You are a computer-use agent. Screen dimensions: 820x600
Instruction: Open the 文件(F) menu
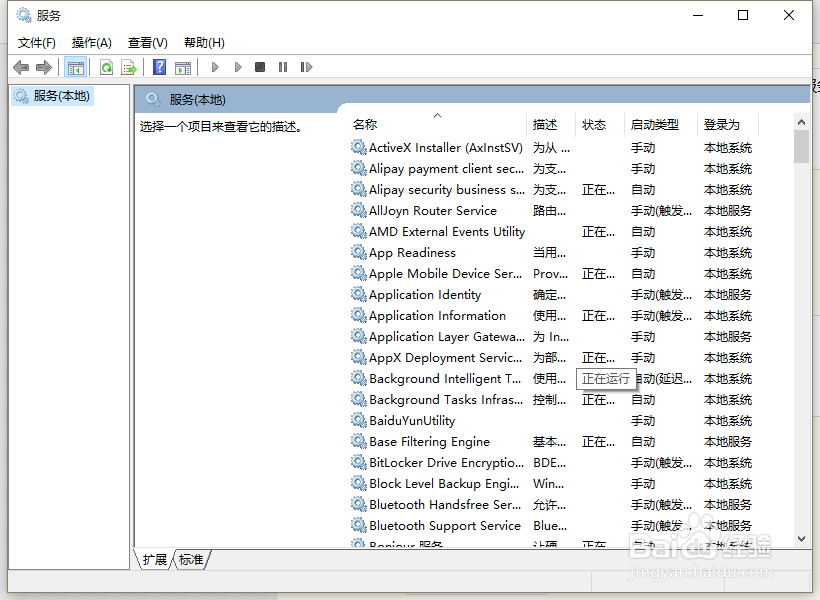pyautogui.click(x=37, y=42)
